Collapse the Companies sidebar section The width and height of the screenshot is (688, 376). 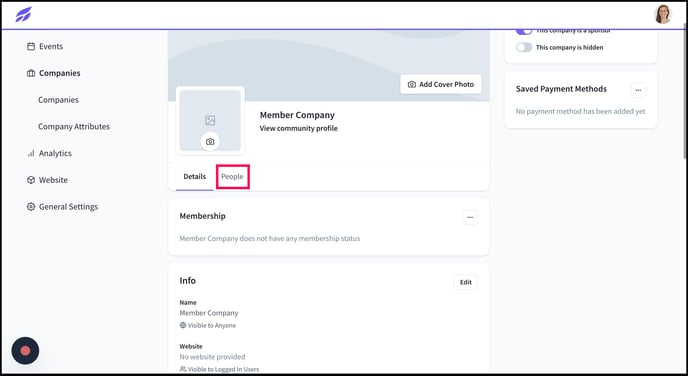[x=60, y=73]
